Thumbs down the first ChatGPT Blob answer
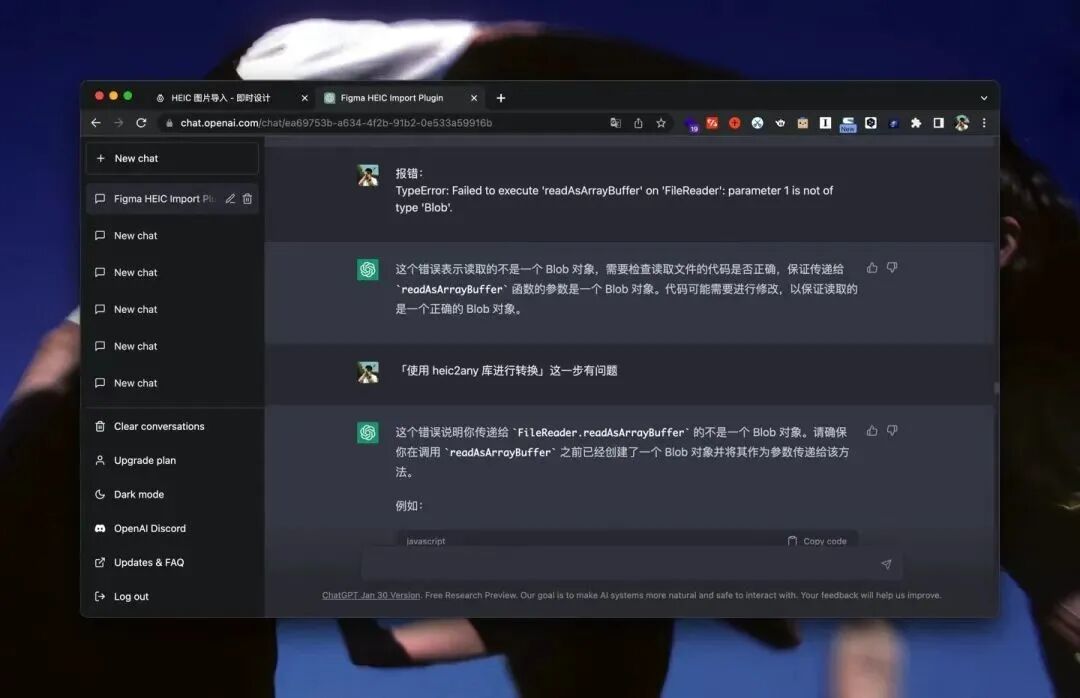The image size is (1080, 698). point(892,267)
